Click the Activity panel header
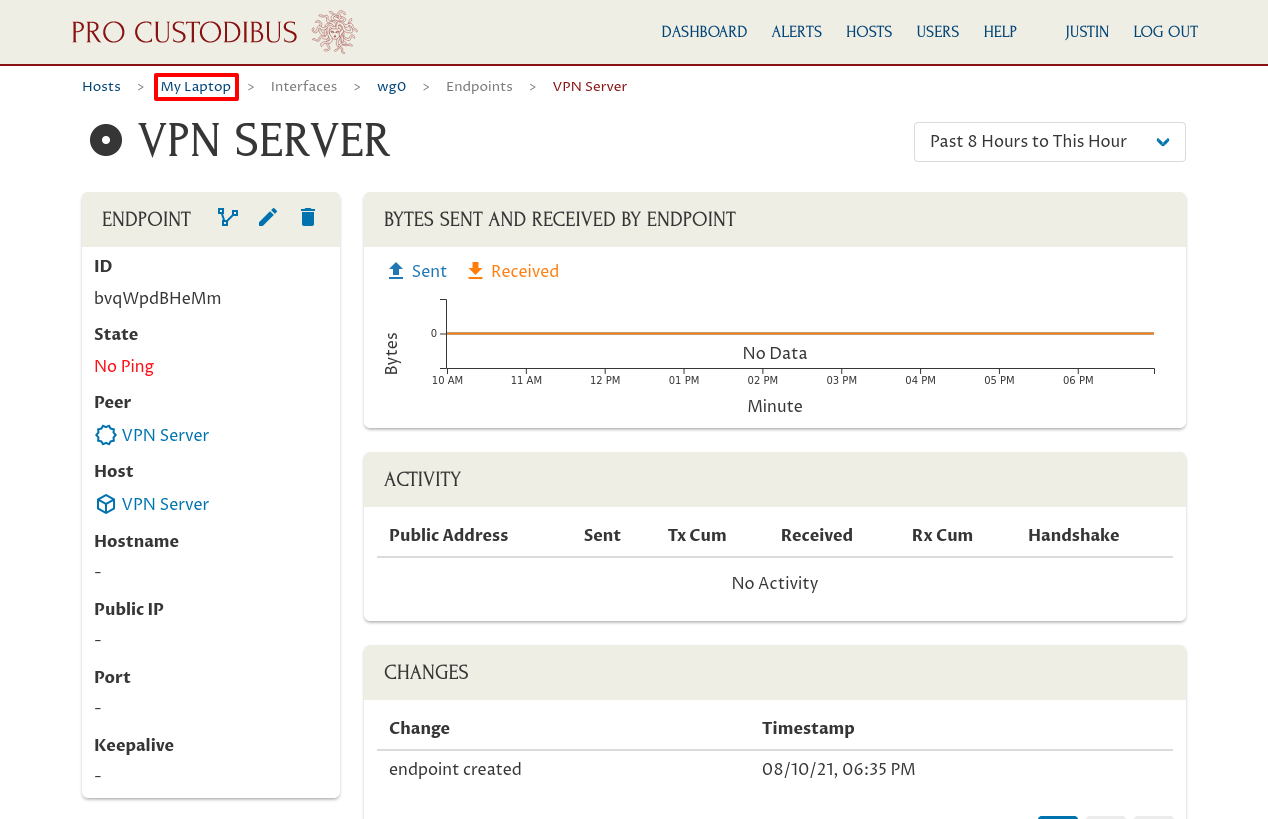 pos(775,479)
